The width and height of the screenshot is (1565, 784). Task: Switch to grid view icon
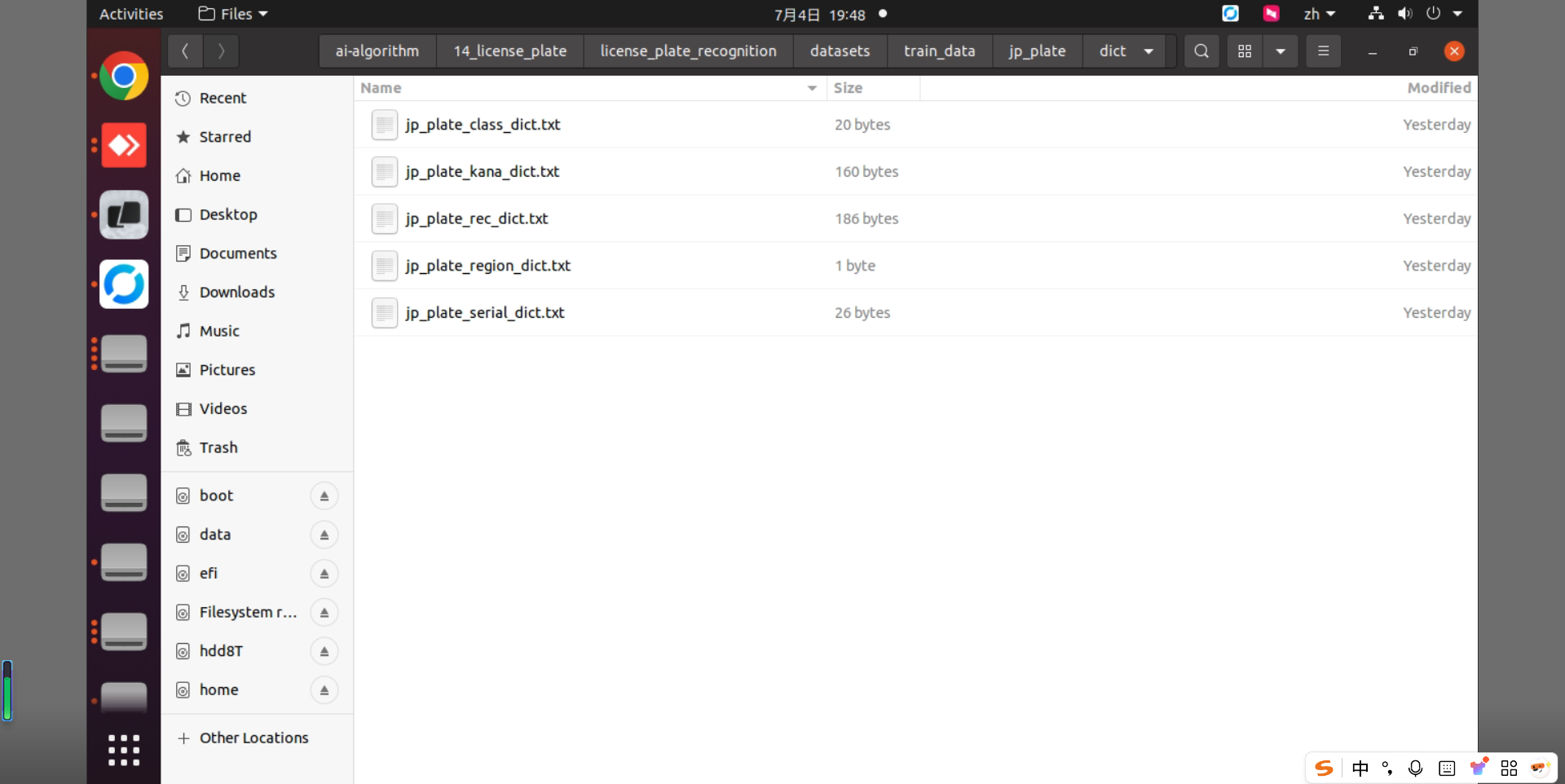[1245, 51]
